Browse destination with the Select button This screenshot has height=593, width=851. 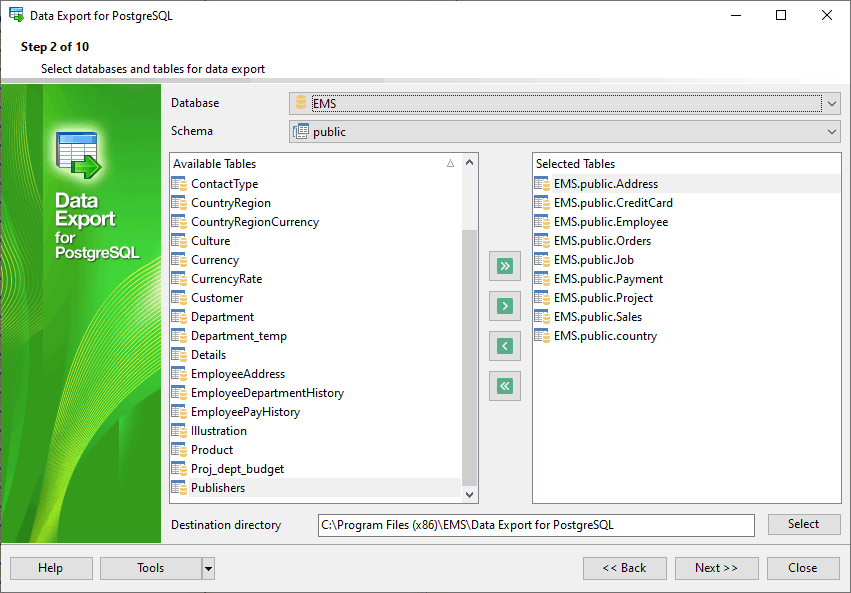click(x=803, y=525)
